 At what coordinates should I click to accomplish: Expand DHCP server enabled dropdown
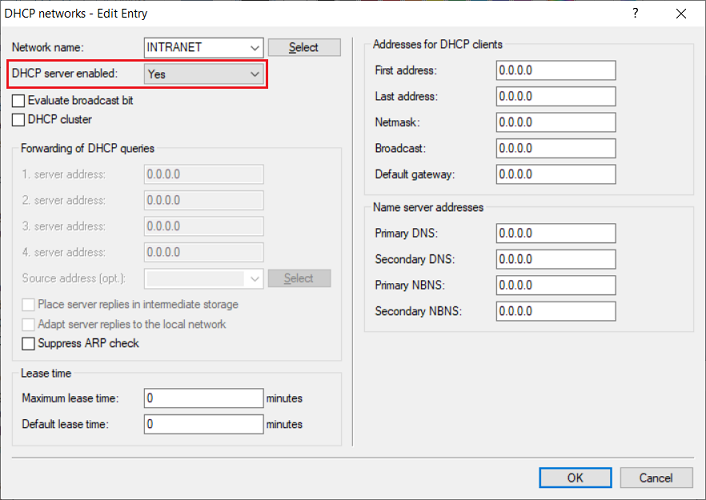tap(254, 74)
